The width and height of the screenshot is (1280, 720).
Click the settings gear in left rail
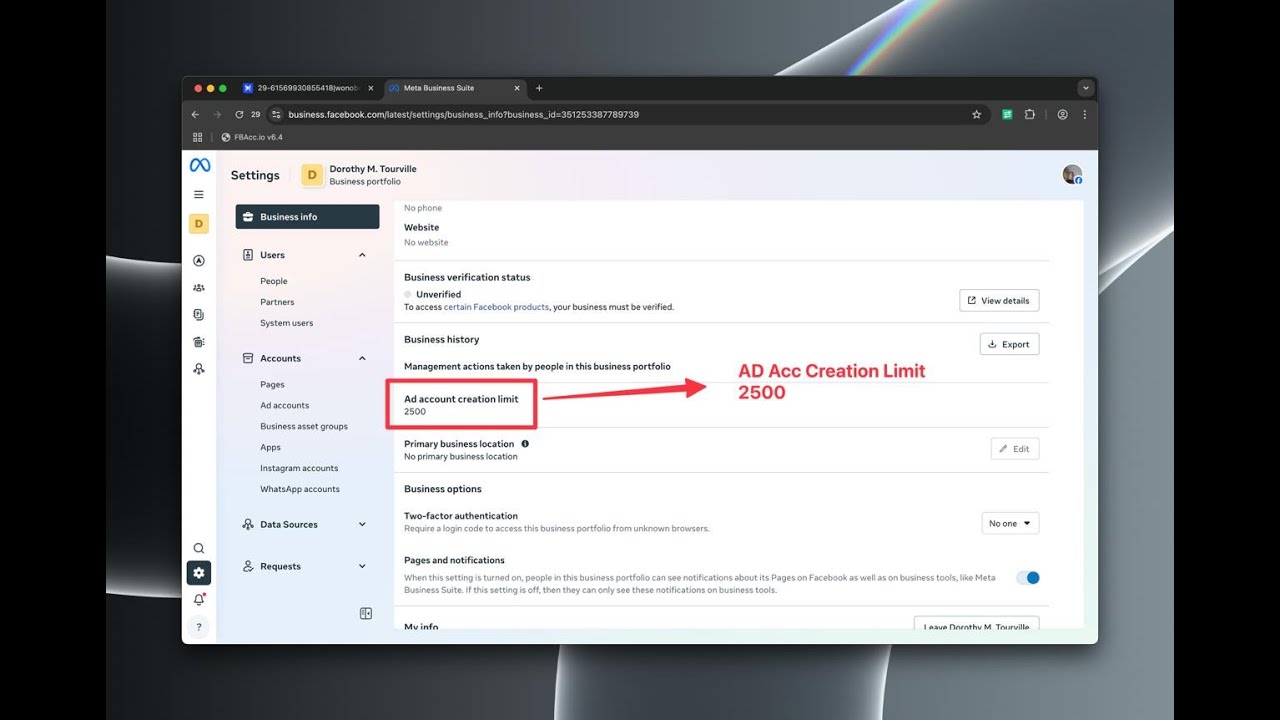[199, 573]
